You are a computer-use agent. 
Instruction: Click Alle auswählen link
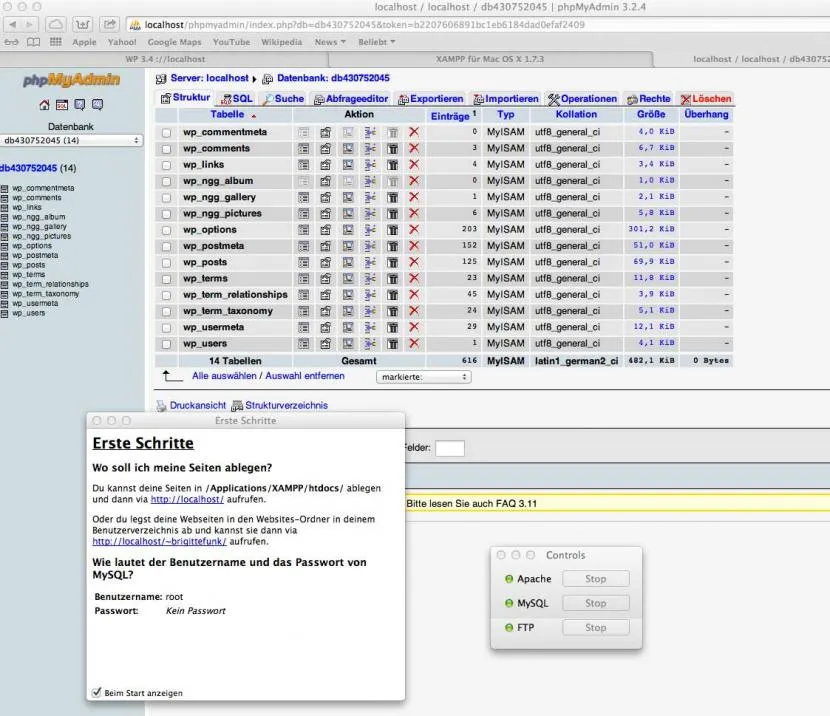[x=224, y=376]
